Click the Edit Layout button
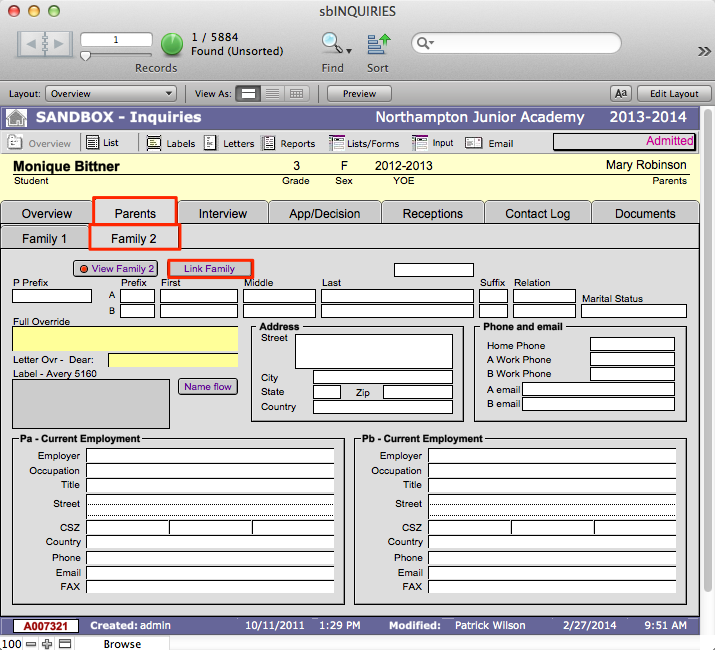This screenshot has width=715, height=650. tap(674, 93)
